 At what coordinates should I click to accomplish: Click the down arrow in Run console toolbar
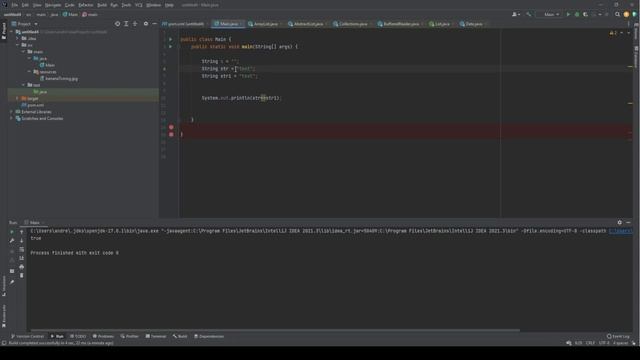click(x=22, y=241)
